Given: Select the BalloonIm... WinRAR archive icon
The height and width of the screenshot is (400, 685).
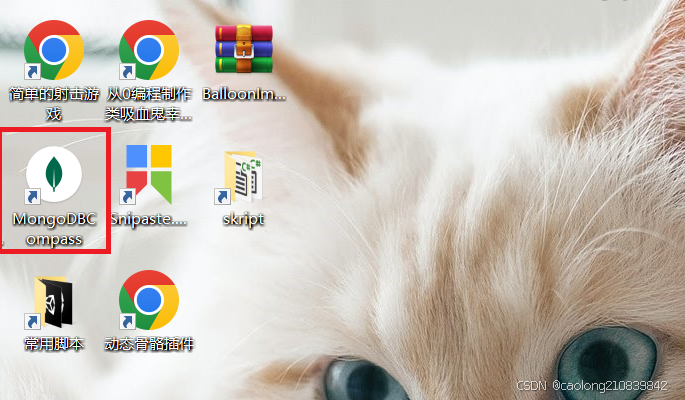Looking at the screenshot, I should [244, 49].
